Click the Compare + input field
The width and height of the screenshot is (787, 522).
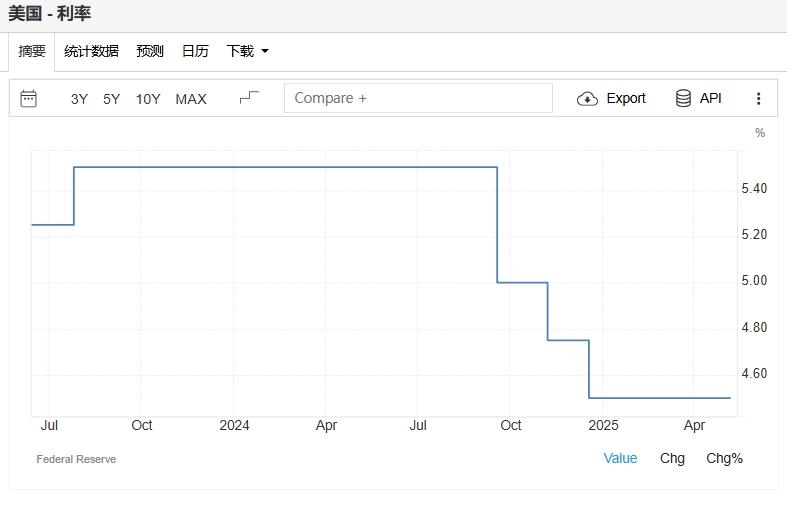pyautogui.click(x=418, y=98)
